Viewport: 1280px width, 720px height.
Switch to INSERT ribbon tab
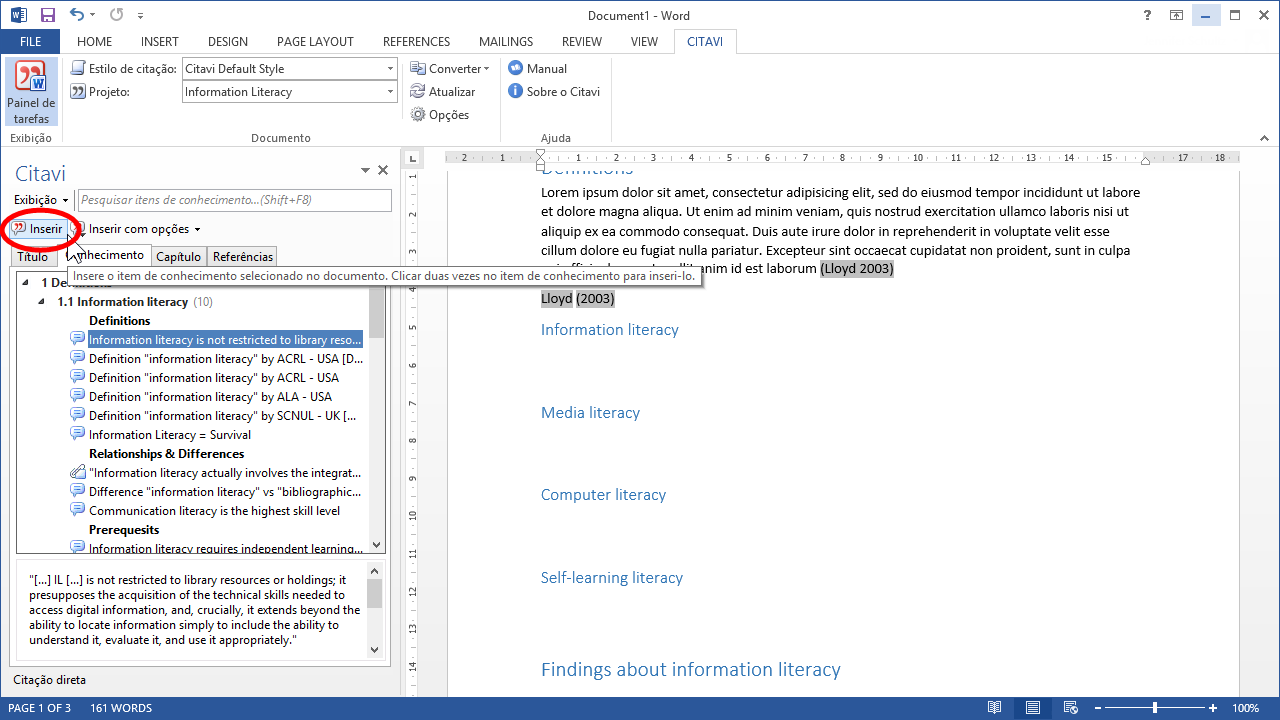(160, 42)
